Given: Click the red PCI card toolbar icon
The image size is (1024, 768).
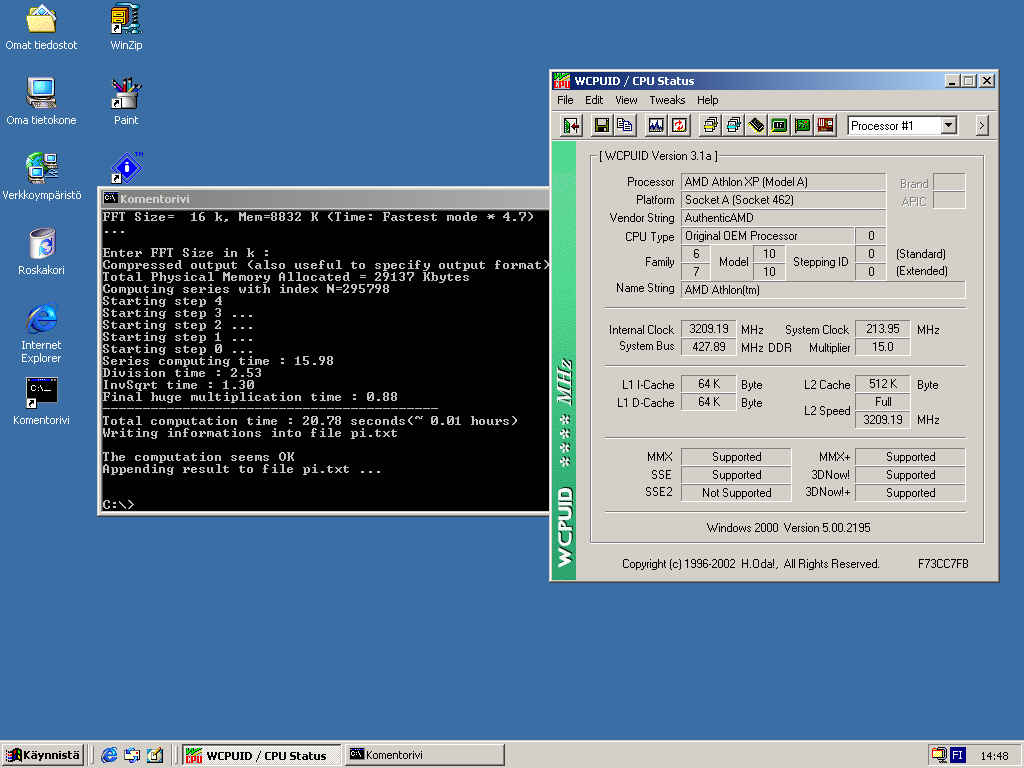Looking at the screenshot, I should 825,125.
